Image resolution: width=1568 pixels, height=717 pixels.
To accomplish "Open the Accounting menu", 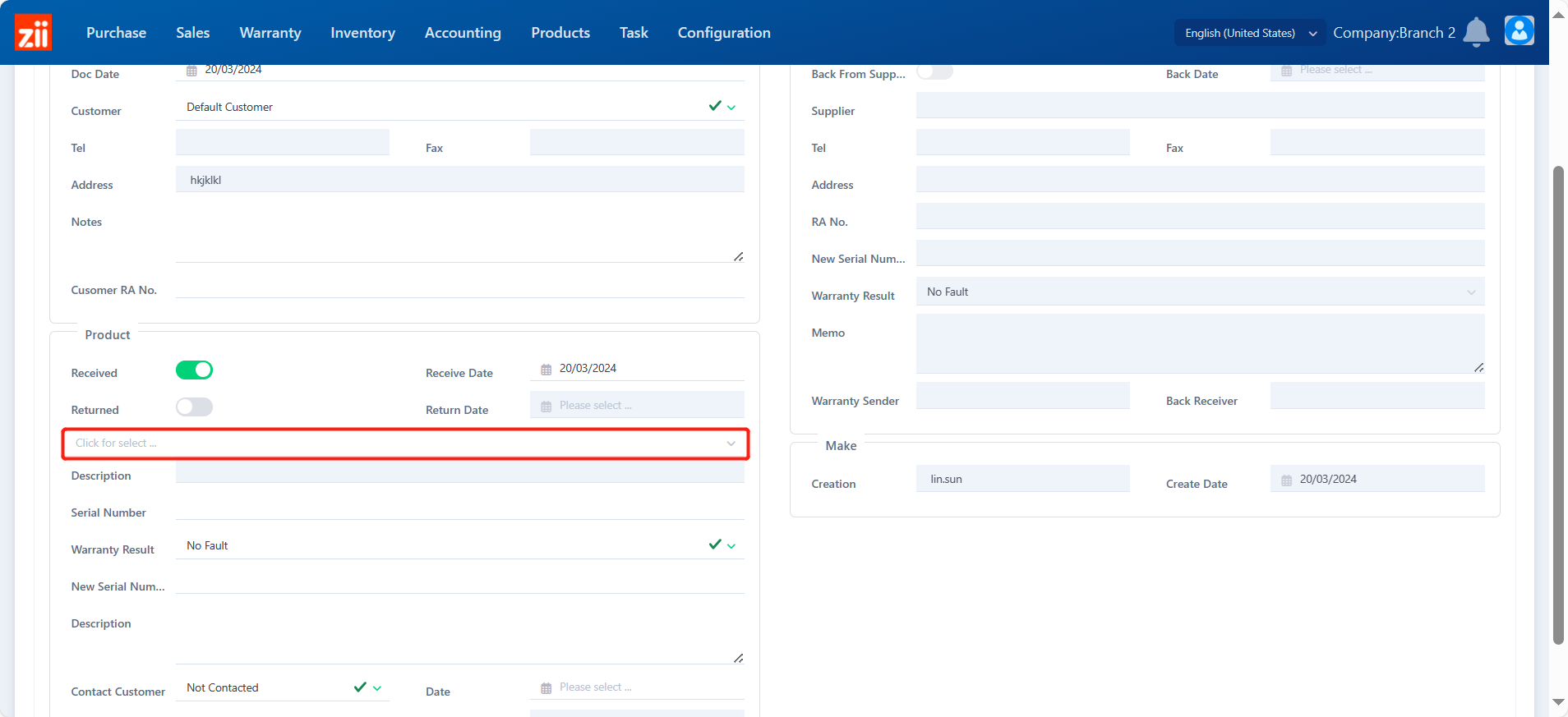I will 463,33.
